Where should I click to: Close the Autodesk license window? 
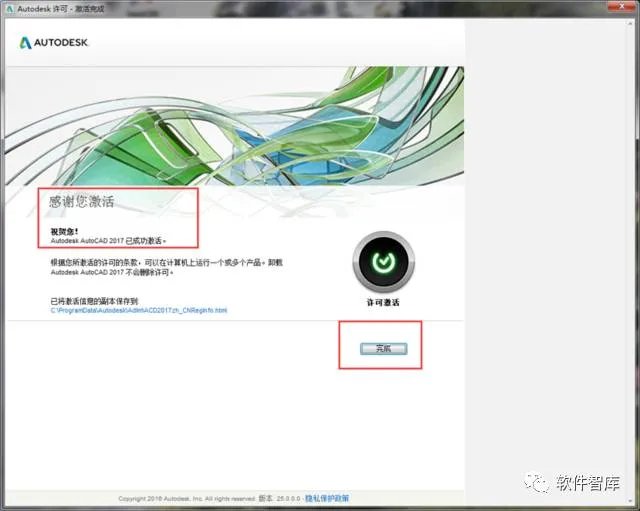coord(621,6)
